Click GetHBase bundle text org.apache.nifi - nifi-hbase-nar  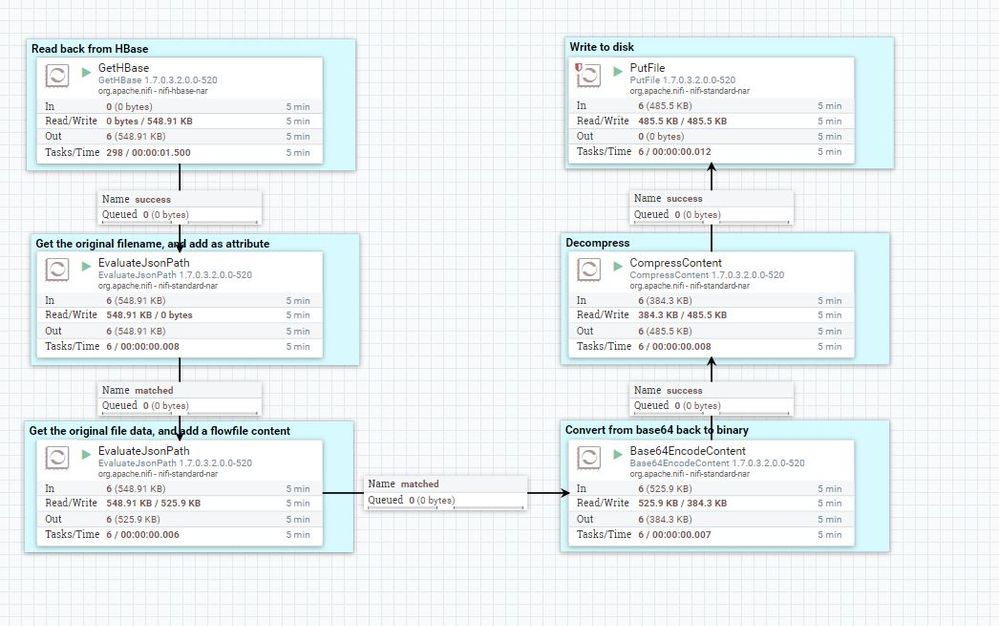click(x=153, y=91)
